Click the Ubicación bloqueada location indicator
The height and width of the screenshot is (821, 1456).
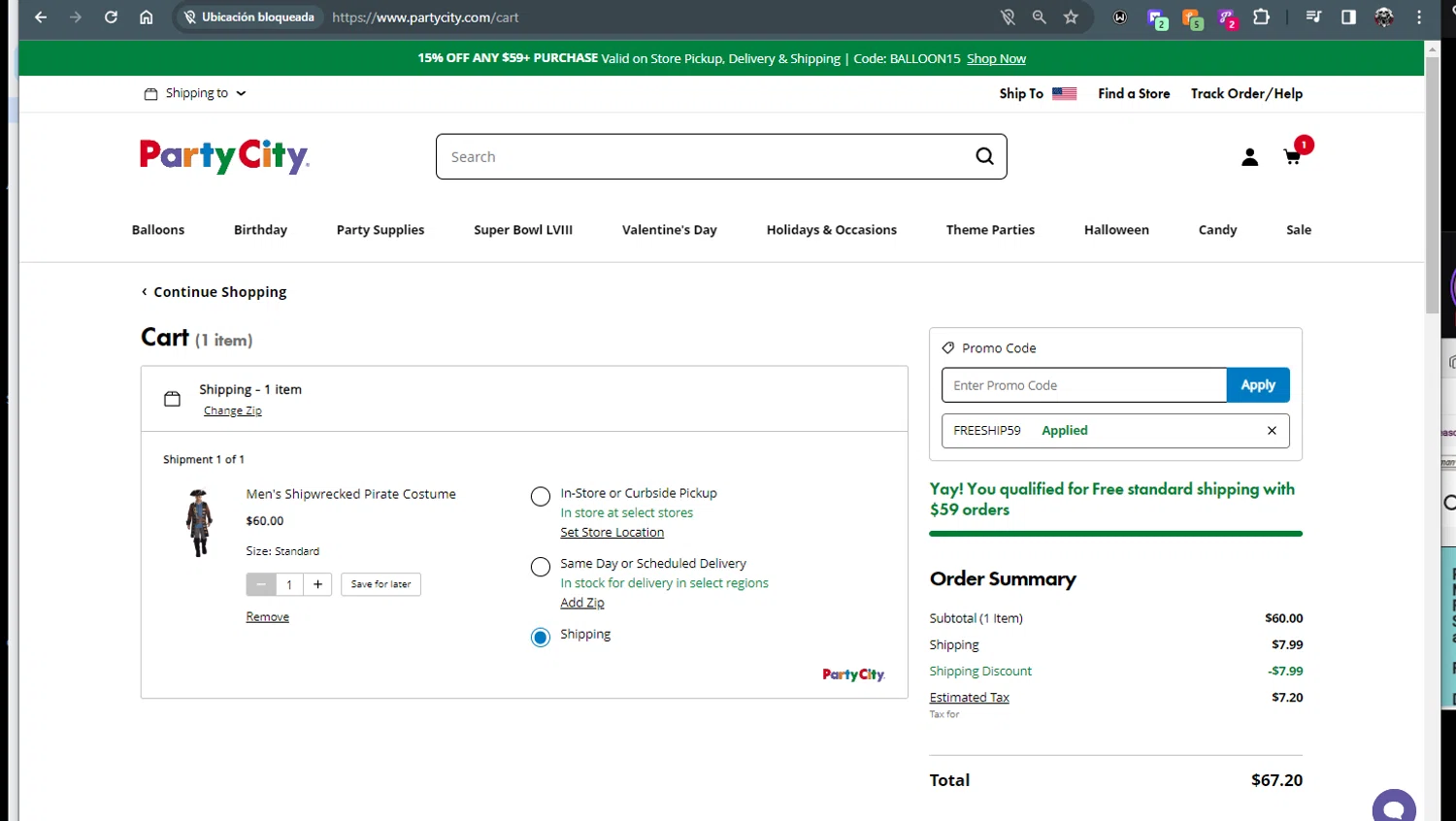click(249, 17)
